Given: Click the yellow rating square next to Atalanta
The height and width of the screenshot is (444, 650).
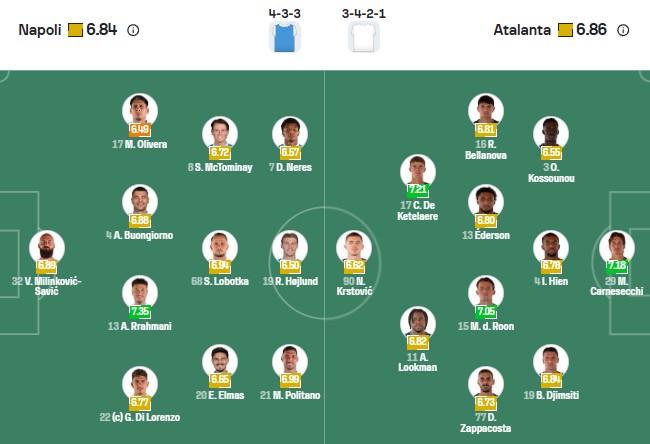Looking at the screenshot, I should (566, 30).
